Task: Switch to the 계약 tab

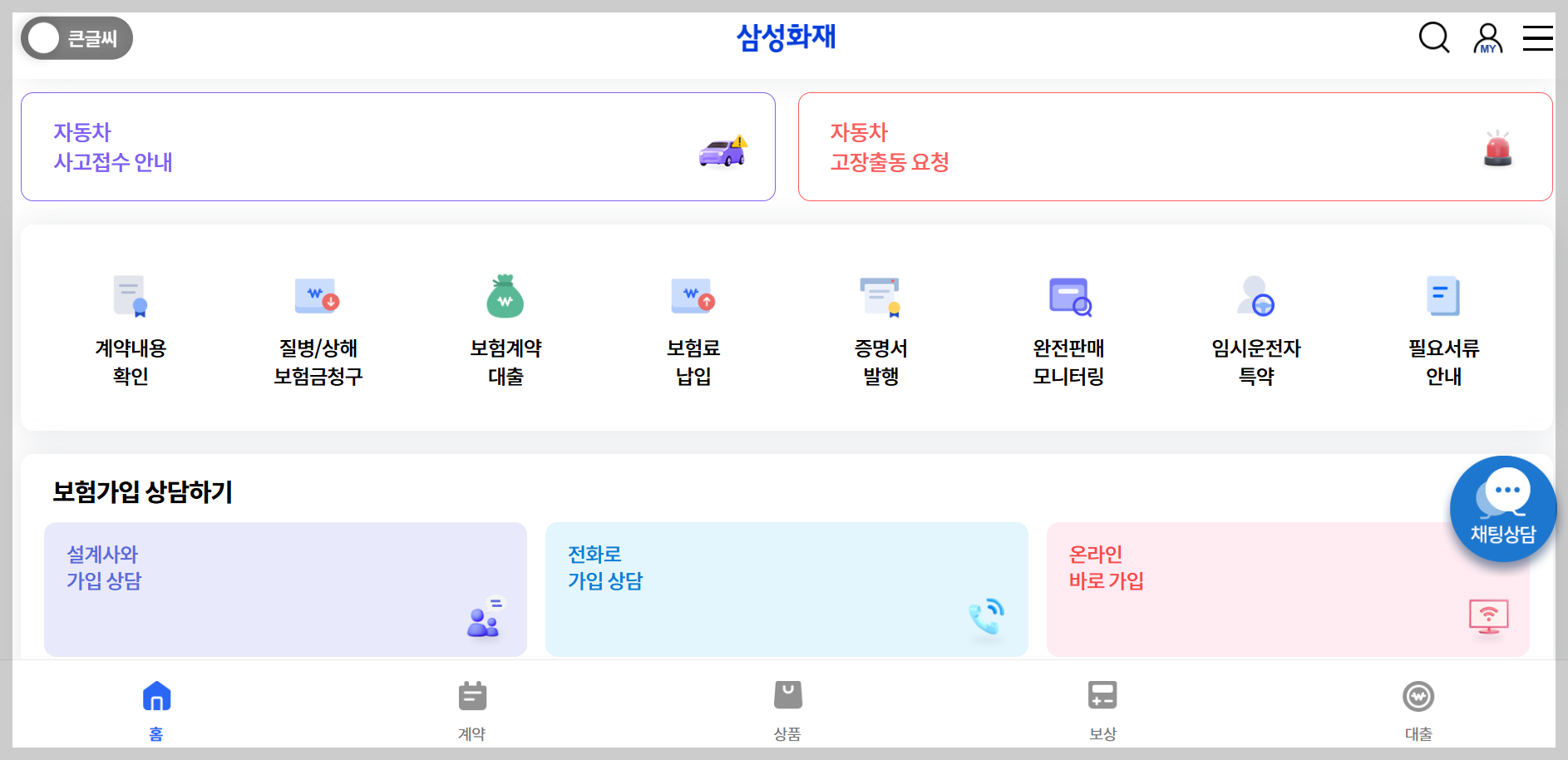Action: tap(472, 711)
